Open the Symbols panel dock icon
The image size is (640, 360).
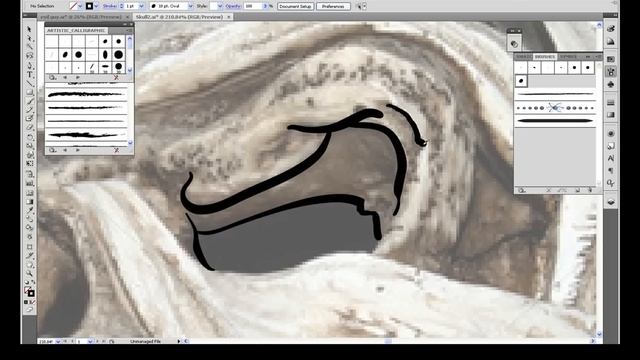point(611,84)
